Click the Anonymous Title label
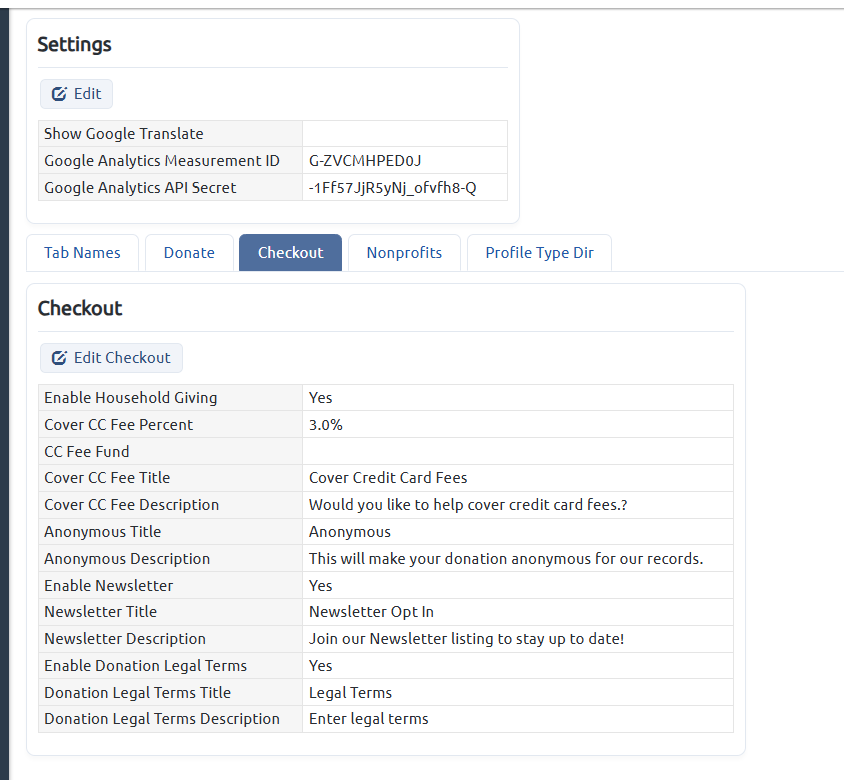 (x=103, y=532)
